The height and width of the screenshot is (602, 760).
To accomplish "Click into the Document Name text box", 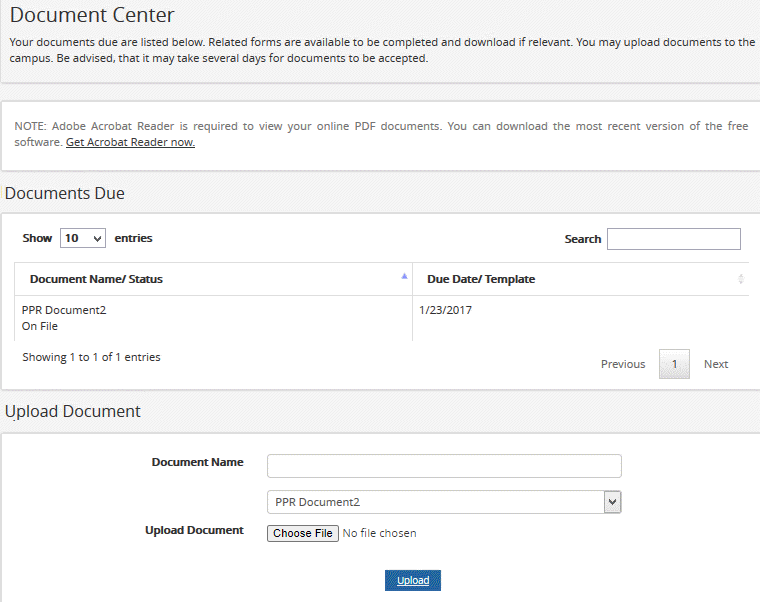I will (x=444, y=466).
